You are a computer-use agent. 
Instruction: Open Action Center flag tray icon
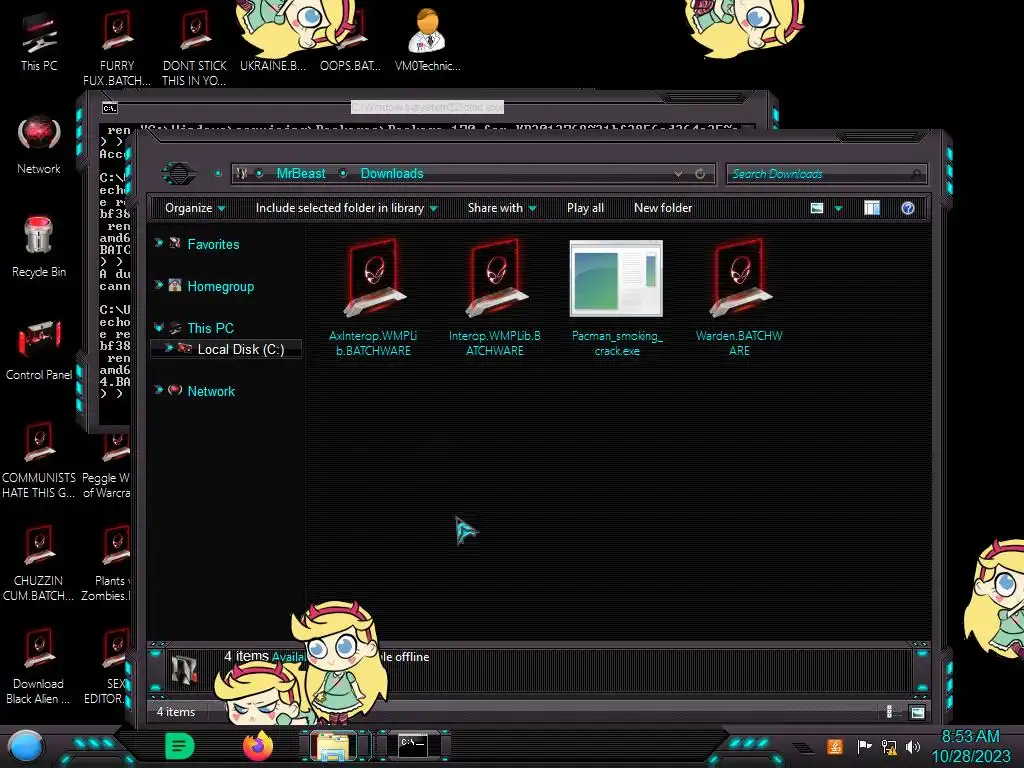click(x=864, y=746)
